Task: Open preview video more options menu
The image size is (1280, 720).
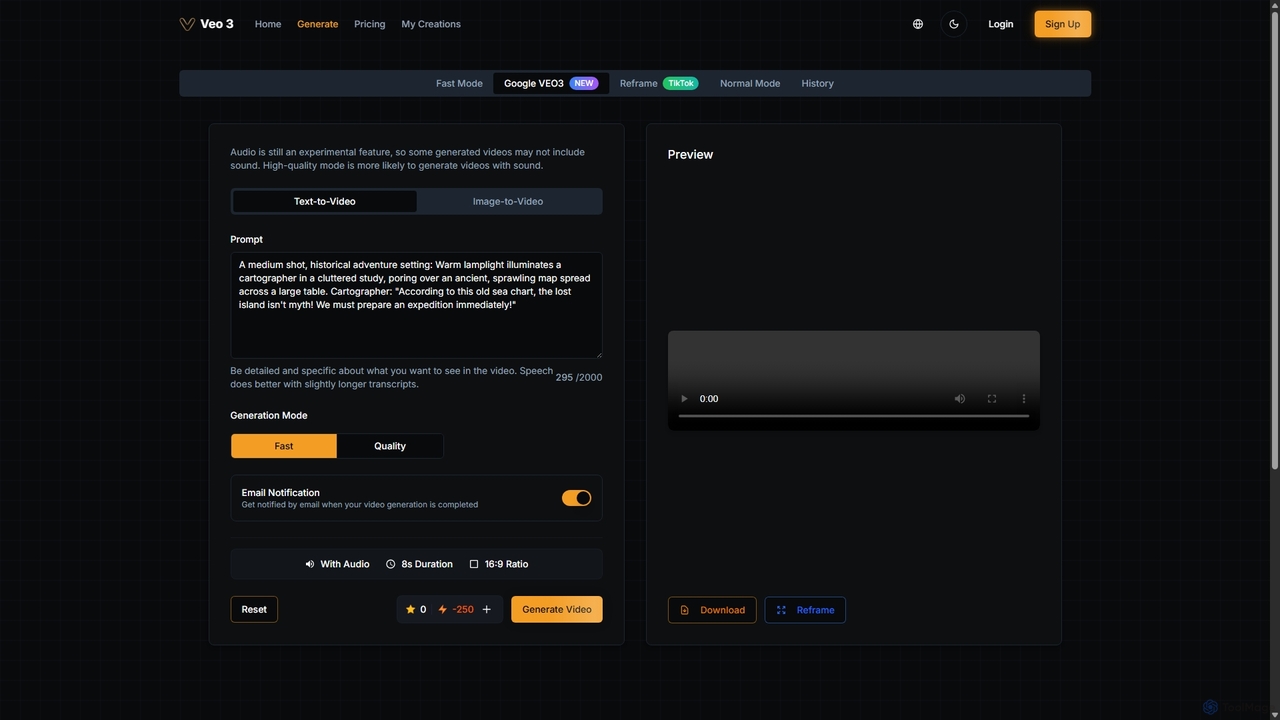Action: pyautogui.click(x=1023, y=398)
